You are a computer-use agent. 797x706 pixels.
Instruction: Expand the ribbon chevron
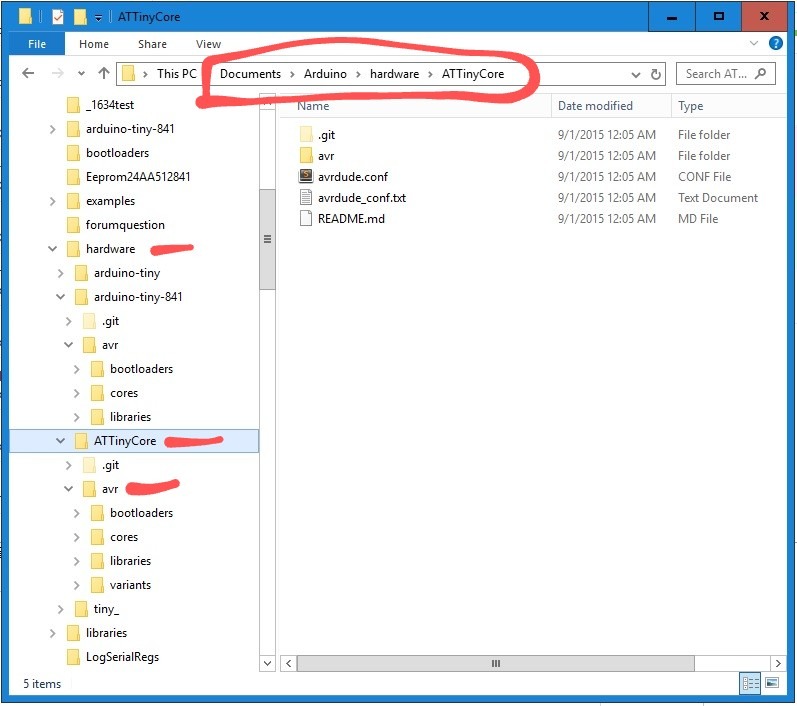[x=754, y=43]
